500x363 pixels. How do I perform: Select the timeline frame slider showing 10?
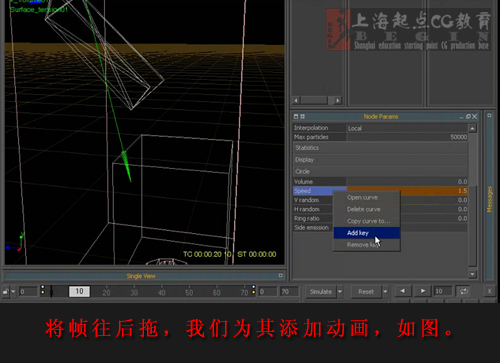pyautogui.click(x=79, y=291)
